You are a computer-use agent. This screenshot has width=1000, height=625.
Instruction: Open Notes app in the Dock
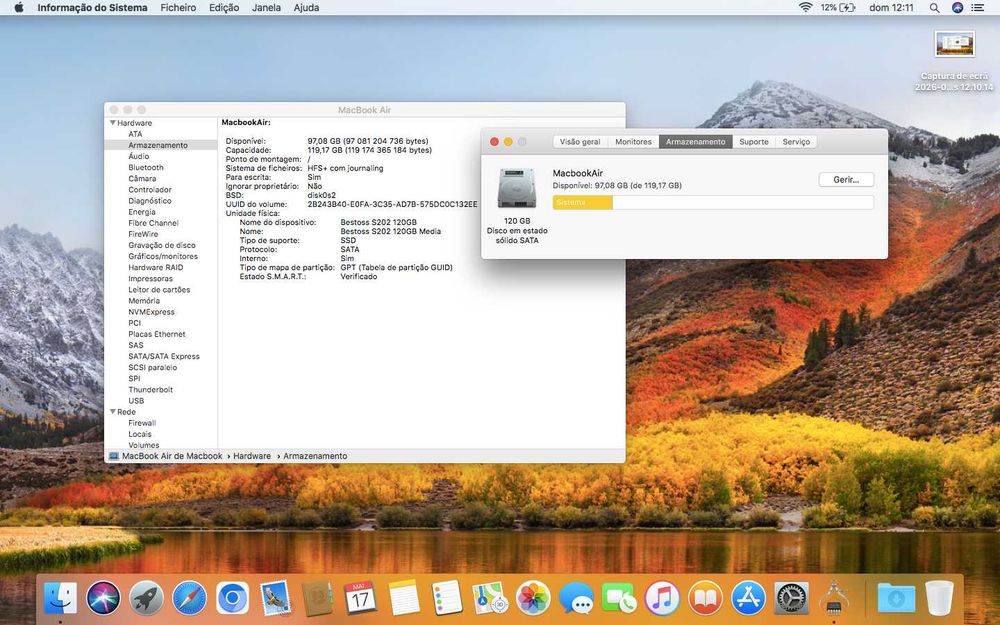point(404,599)
